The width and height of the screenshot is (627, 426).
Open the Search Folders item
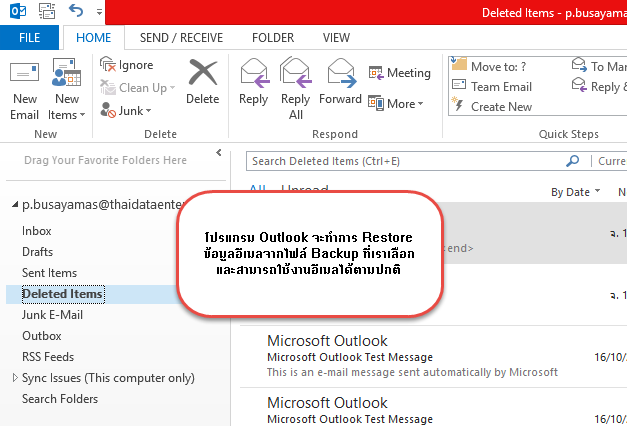pos(60,399)
